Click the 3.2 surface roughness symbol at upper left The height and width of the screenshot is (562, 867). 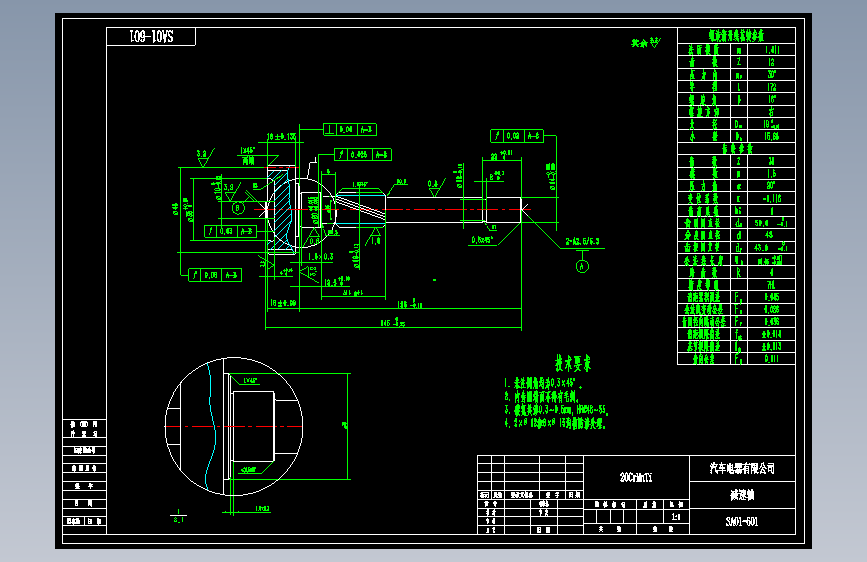[204, 157]
